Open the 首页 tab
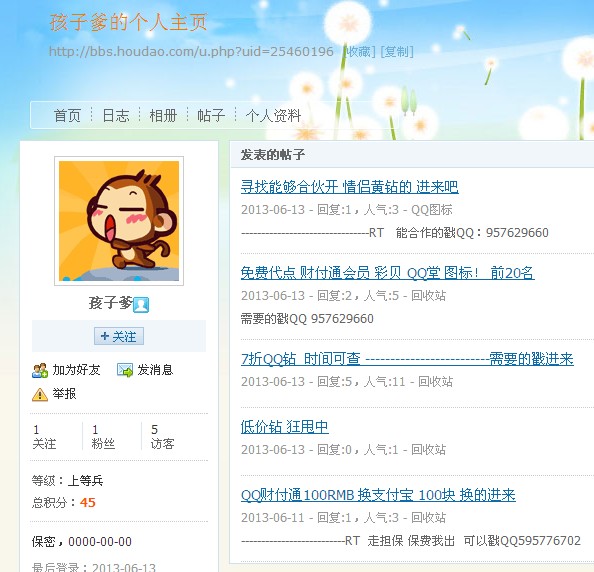Image resolution: width=594 pixels, height=572 pixels. click(67, 116)
